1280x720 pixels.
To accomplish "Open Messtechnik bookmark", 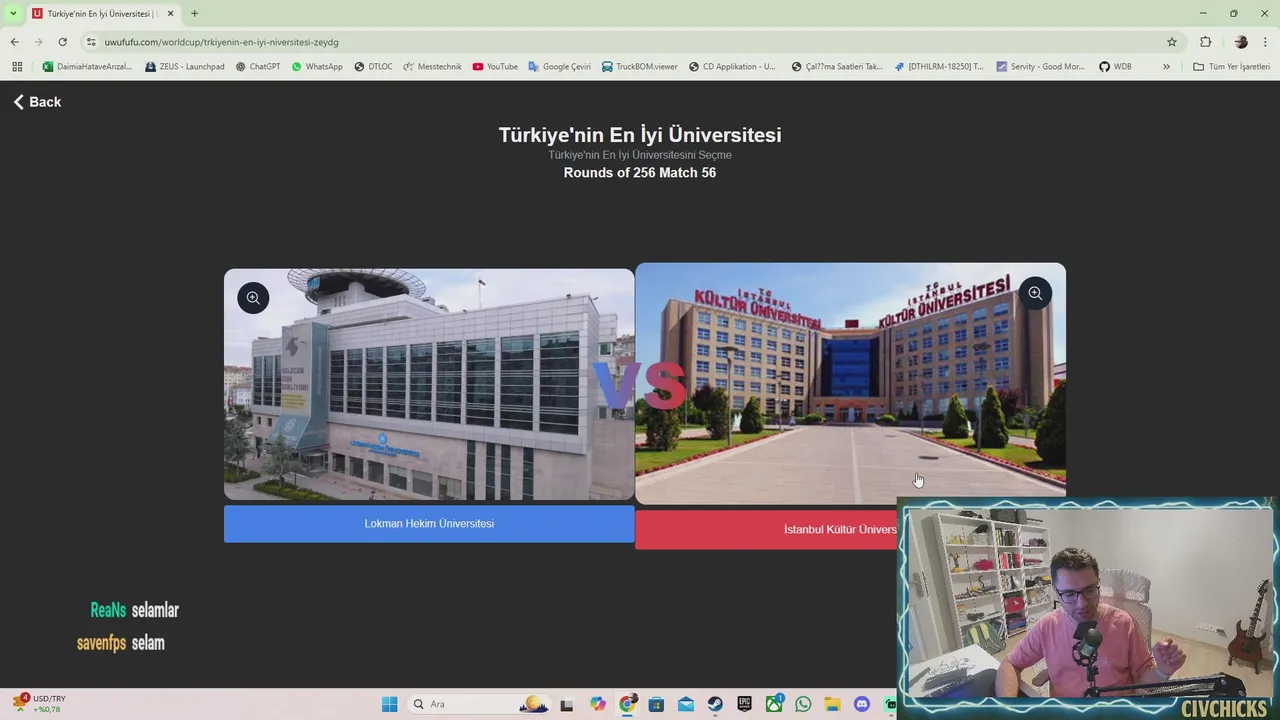I will pyautogui.click(x=432, y=67).
